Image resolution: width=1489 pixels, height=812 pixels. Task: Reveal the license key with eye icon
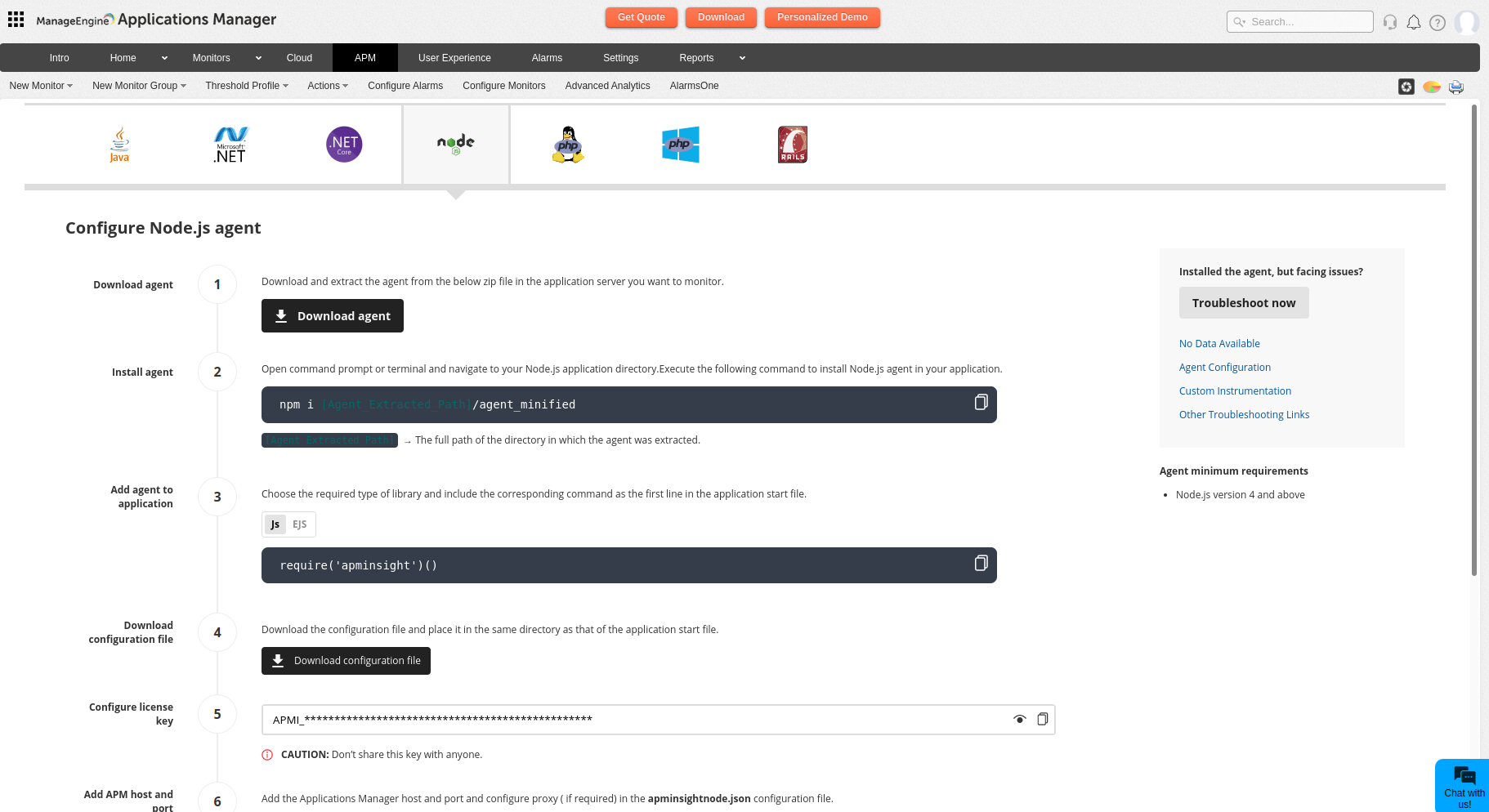point(1020,719)
